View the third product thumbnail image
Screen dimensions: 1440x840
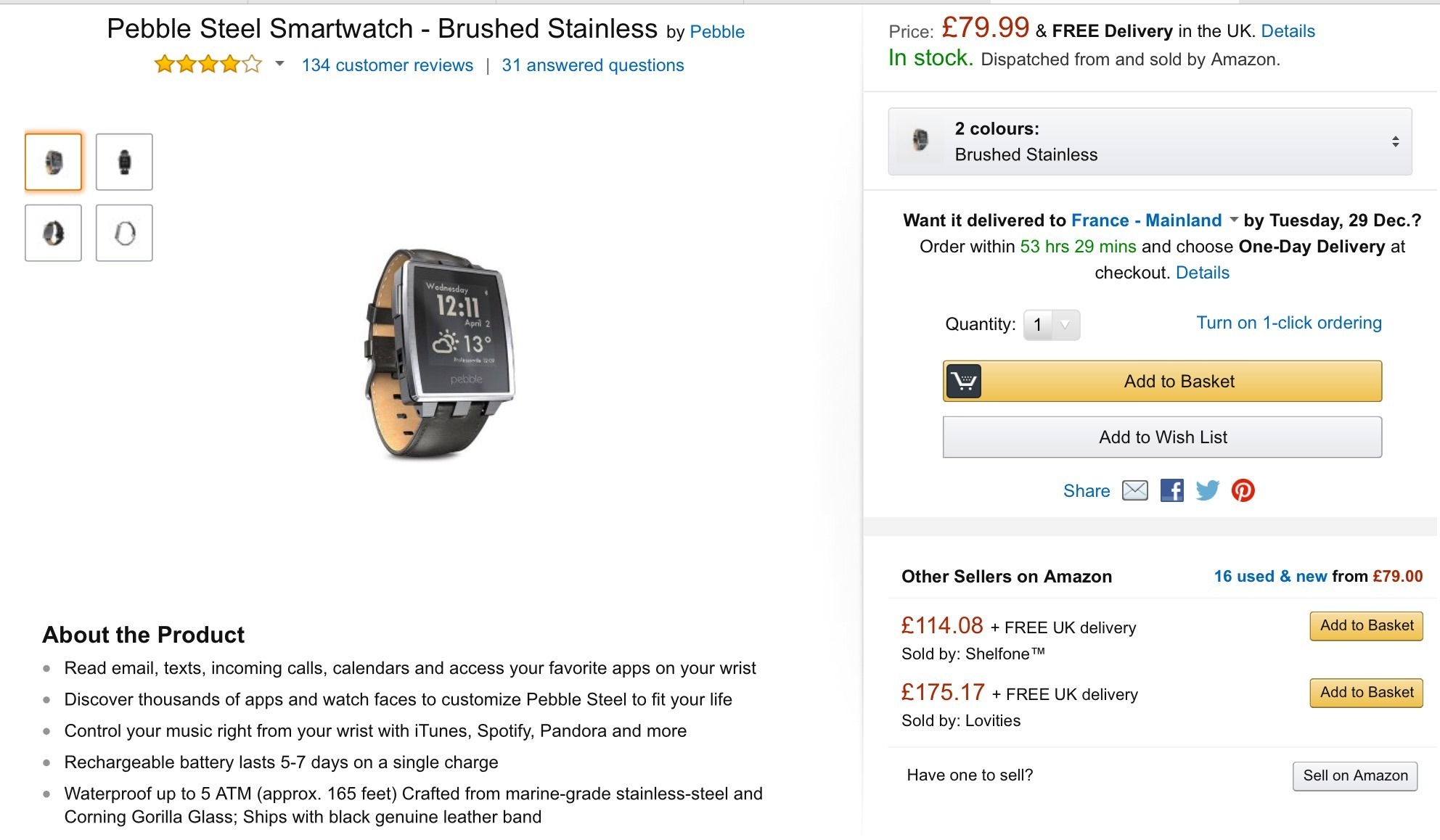(54, 233)
